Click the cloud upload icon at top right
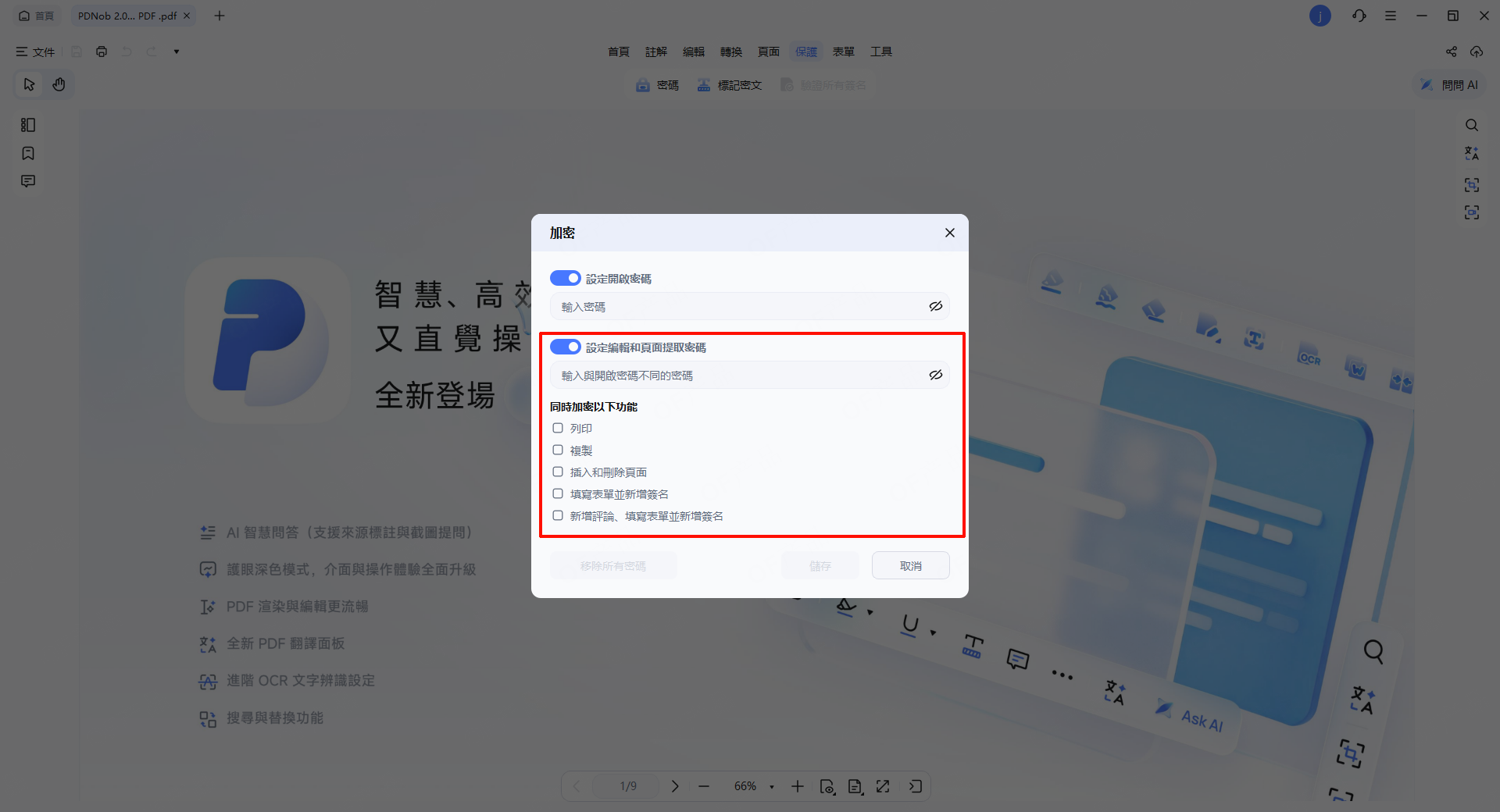1500x812 pixels. click(x=1477, y=52)
